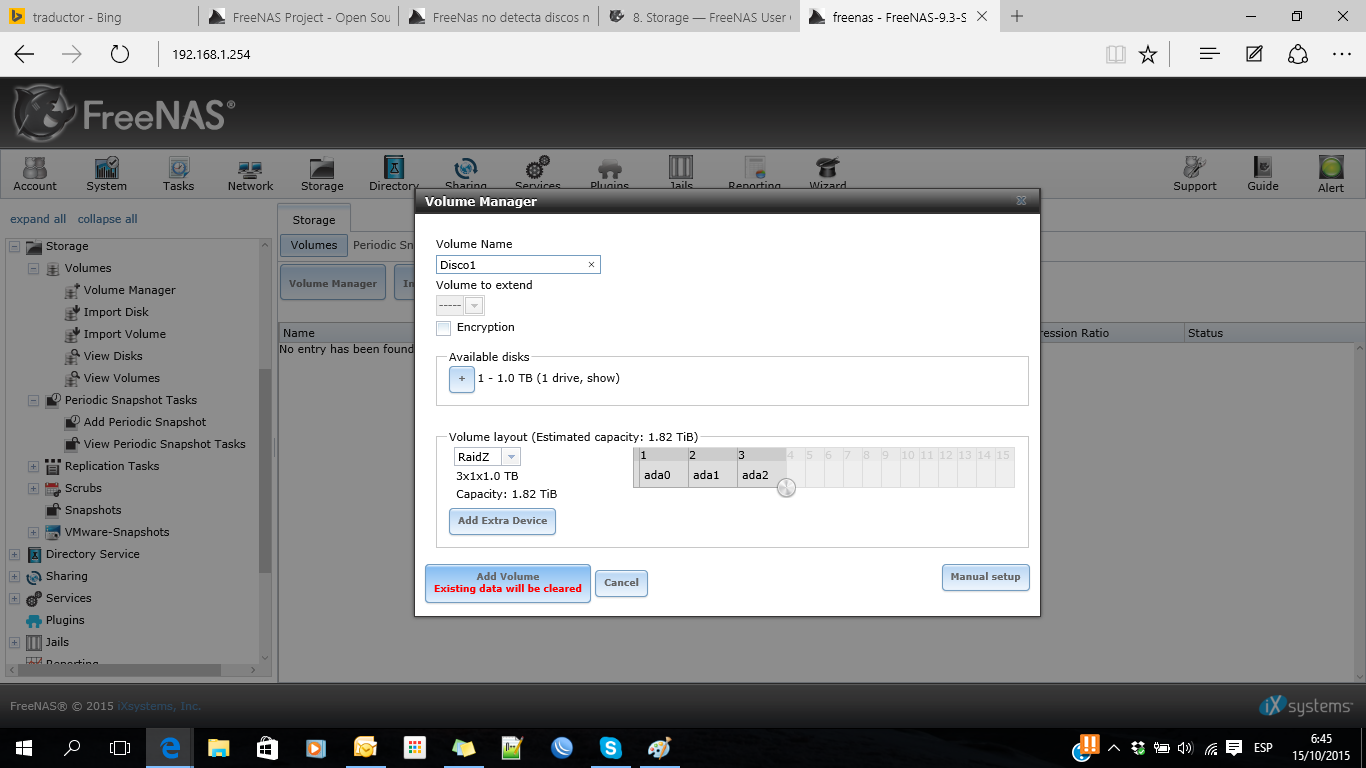Expand the Services tree node
The image size is (1366, 768).
point(14,598)
